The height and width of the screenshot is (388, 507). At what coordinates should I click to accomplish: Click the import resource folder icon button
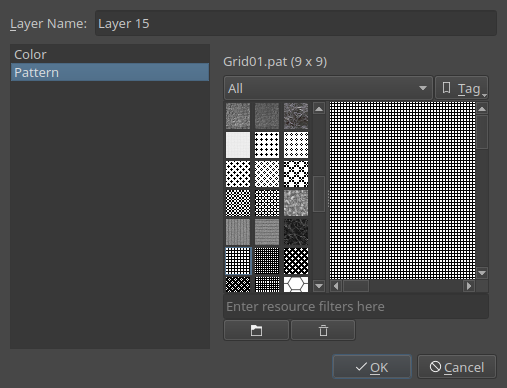pyautogui.click(x=256, y=330)
